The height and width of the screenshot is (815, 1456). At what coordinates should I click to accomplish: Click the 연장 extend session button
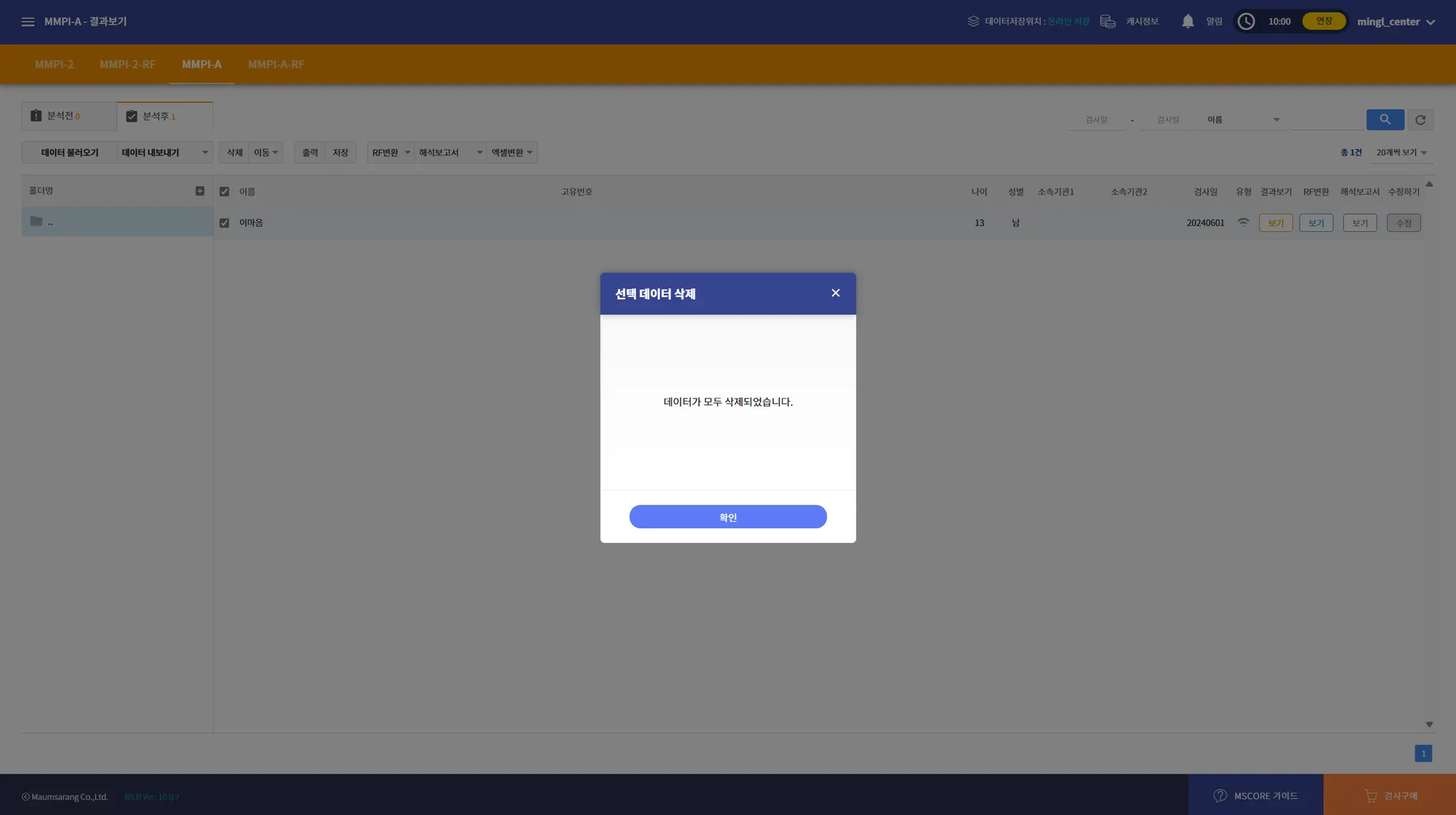coord(1323,21)
